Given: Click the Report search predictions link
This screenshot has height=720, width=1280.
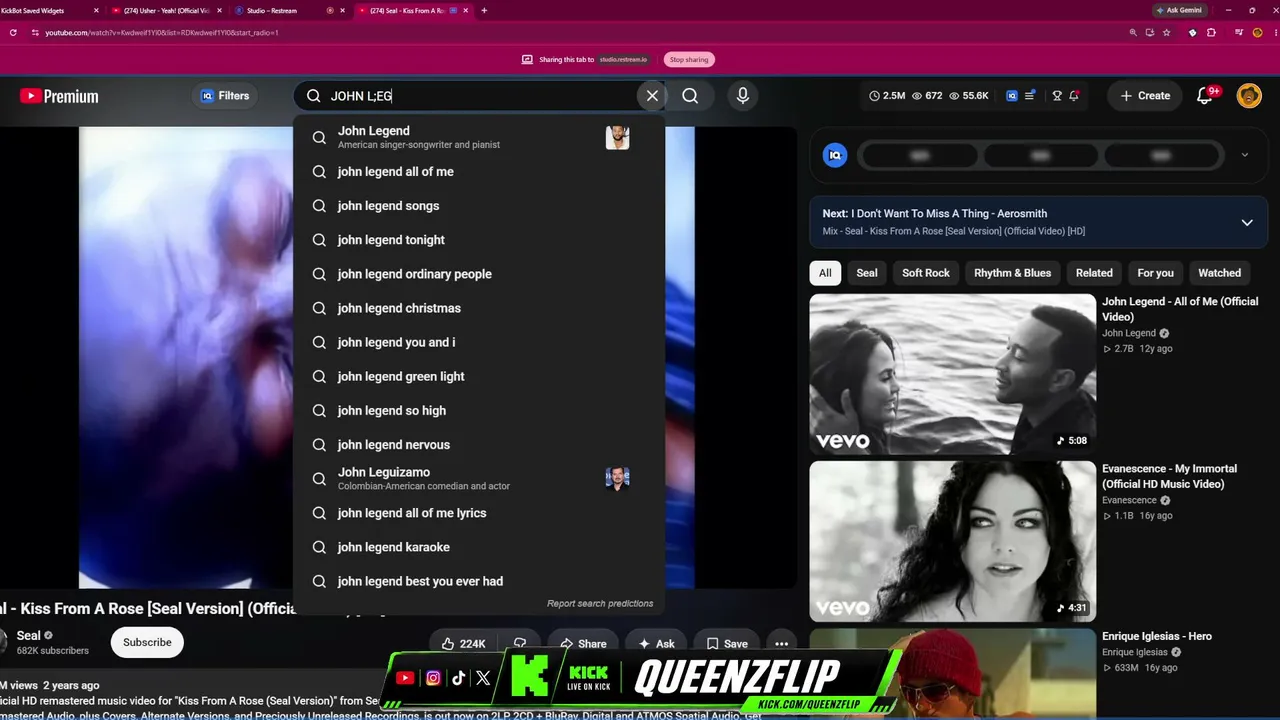Looking at the screenshot, I should tap(600, 603).
